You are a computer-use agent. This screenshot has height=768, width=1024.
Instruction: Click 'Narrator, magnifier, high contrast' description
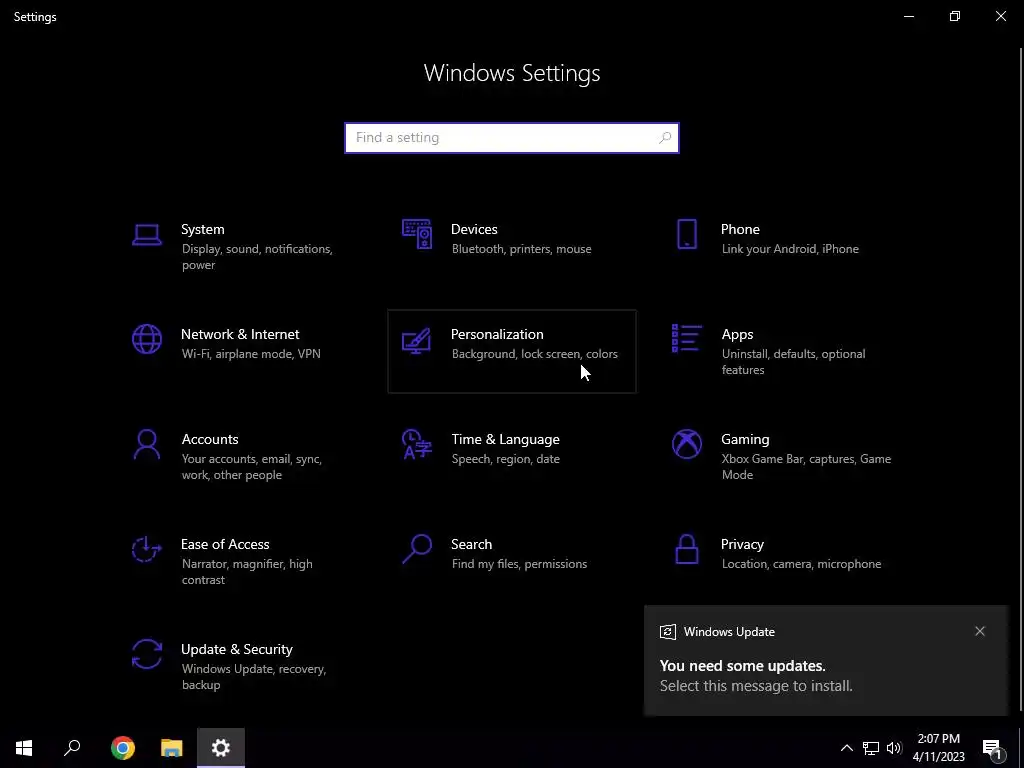tap(247, 572)
